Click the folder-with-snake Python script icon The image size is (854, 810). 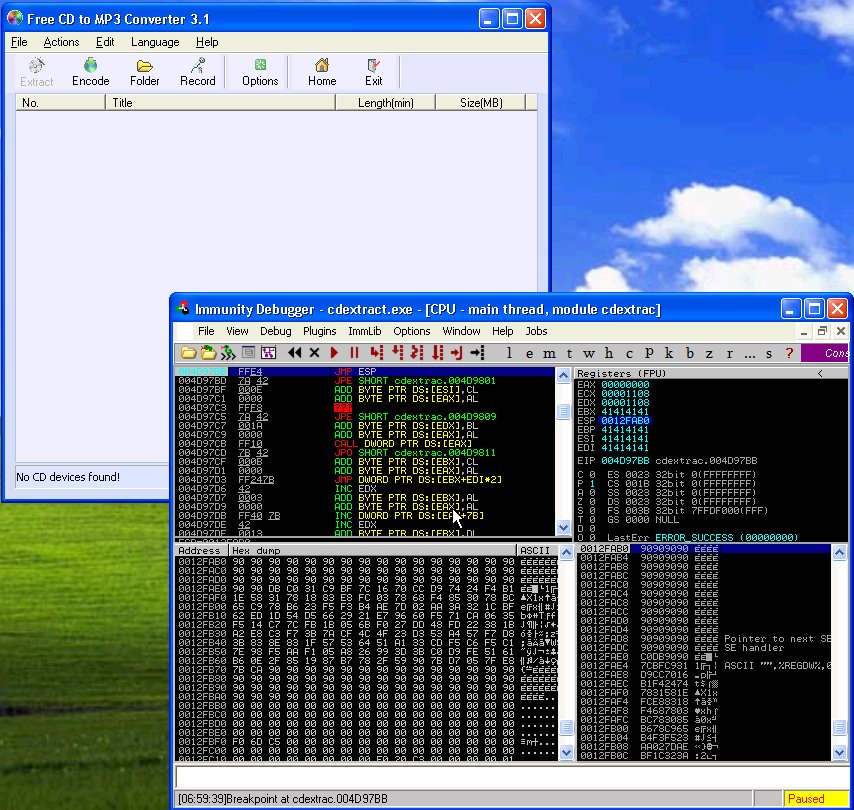click(208, 353)
